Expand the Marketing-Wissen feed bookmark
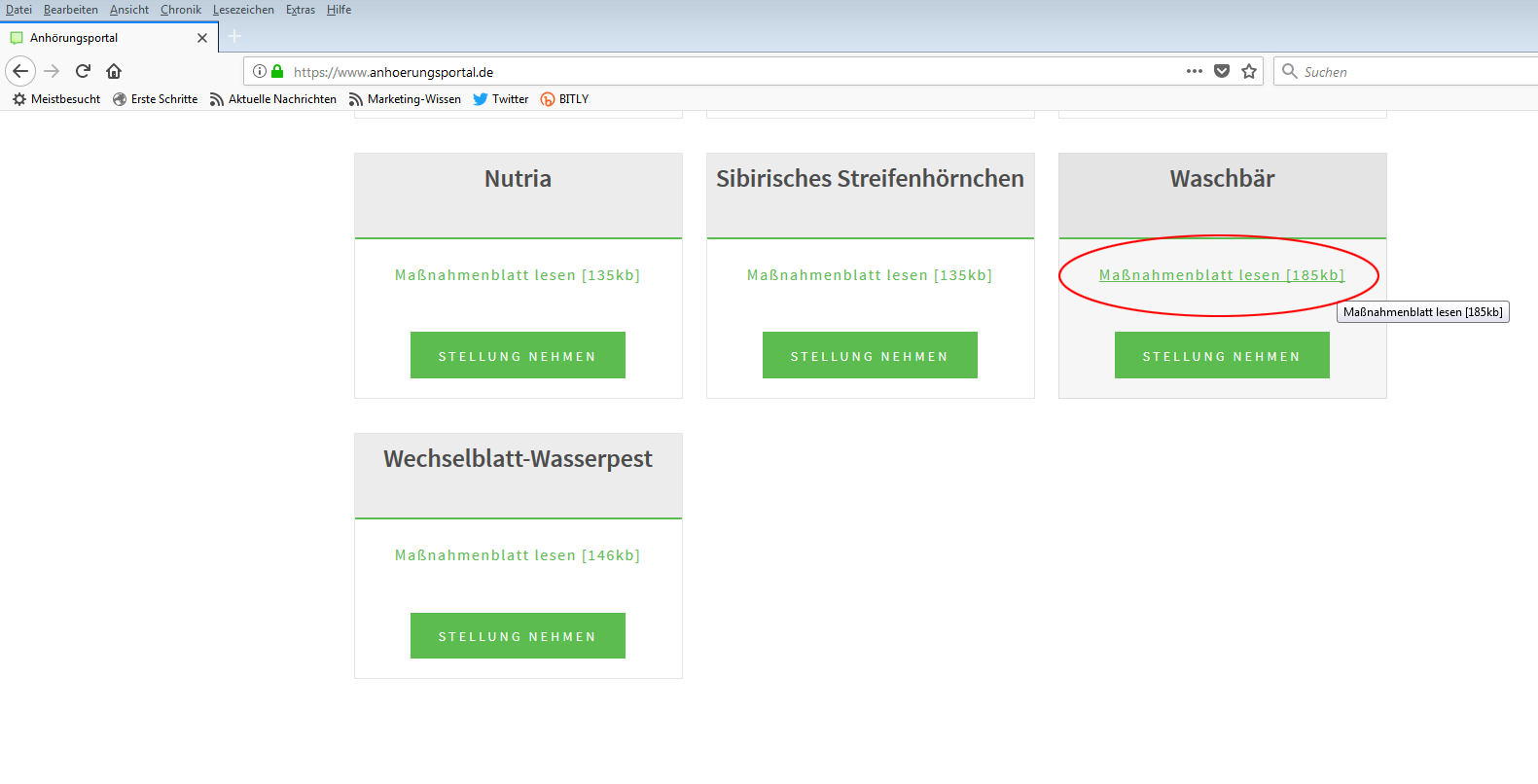 click(x=405, y=99)
